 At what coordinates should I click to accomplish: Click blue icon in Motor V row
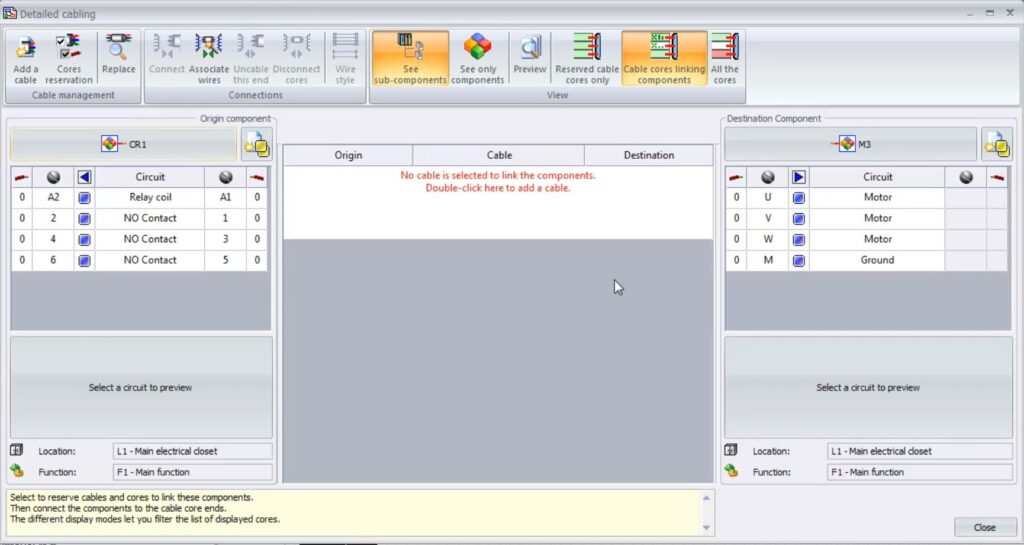(798, 219)
